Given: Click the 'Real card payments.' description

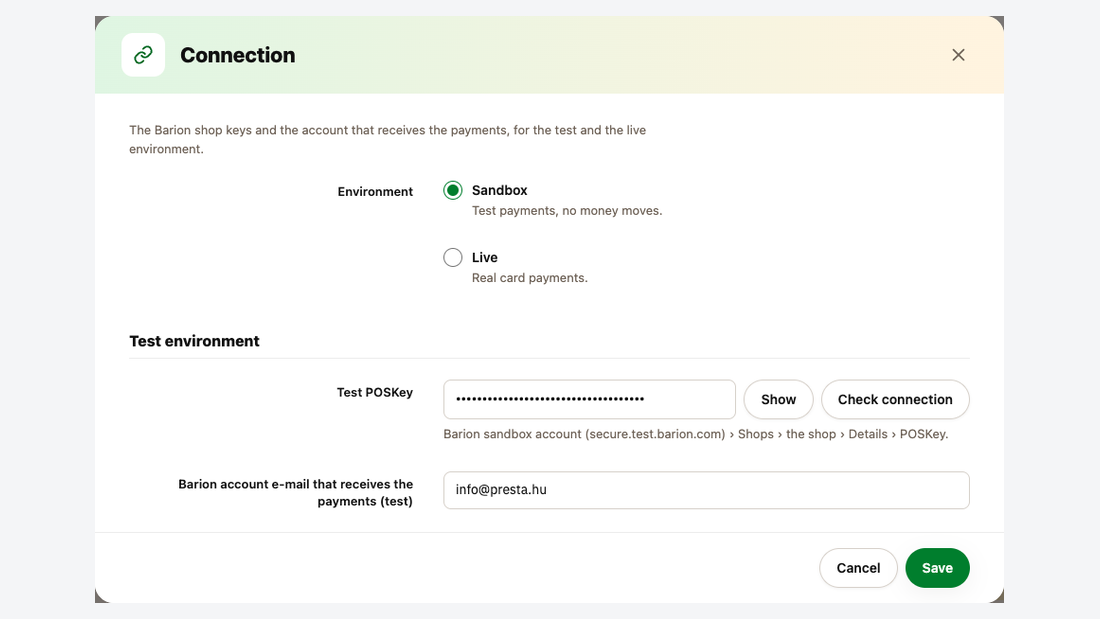Looking at the screenshot, I should click(530, 278).
